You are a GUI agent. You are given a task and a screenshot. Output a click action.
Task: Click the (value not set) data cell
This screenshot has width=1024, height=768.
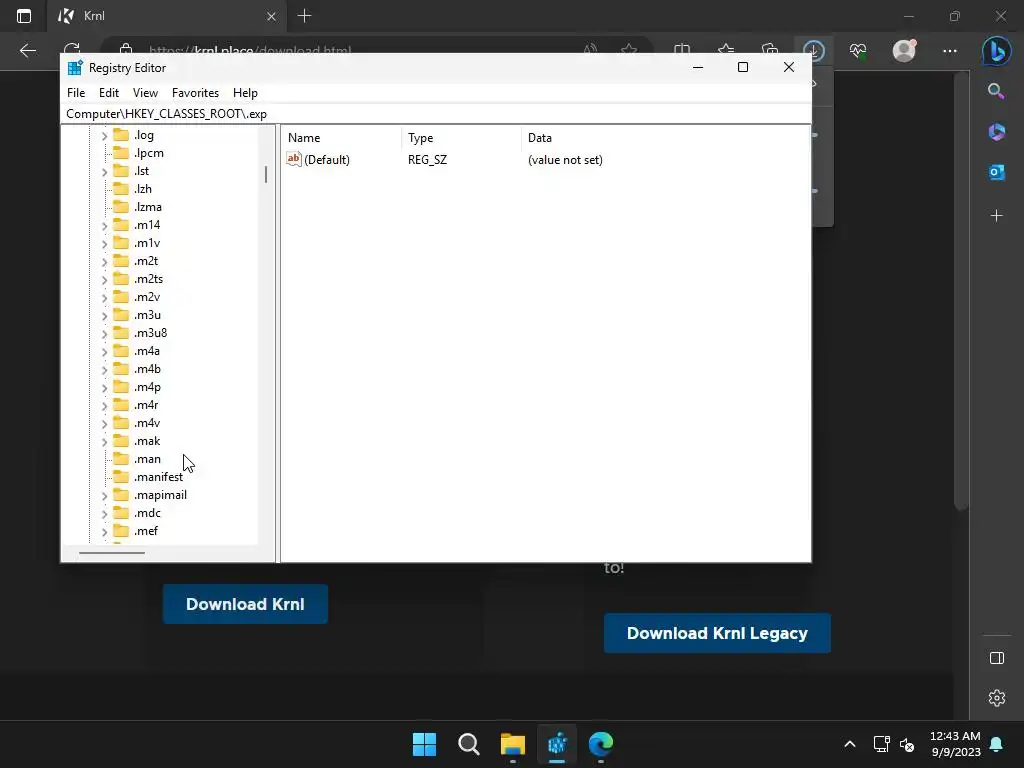click(565, 160)
